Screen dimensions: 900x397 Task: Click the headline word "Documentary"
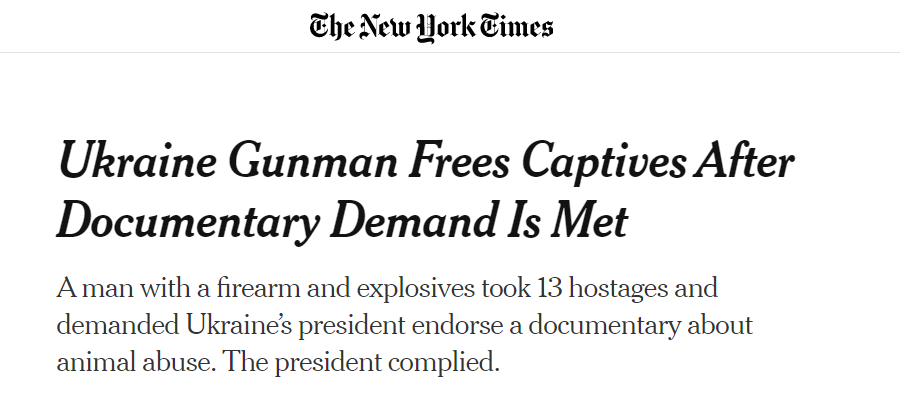pos(188,223)
